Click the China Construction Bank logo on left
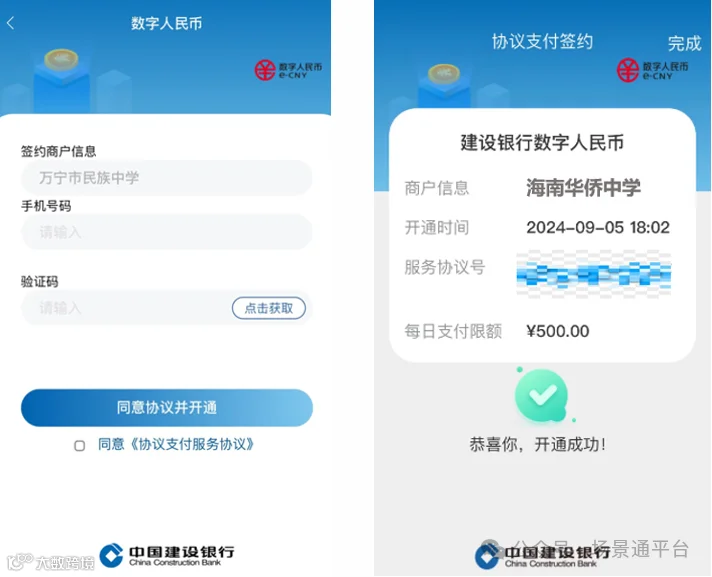The image size is (712, 577). click(x=167, y=555)
